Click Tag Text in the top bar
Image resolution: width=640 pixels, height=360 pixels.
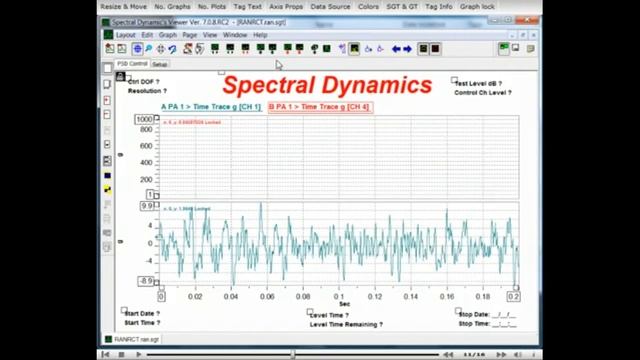click(x=247, y=7)
